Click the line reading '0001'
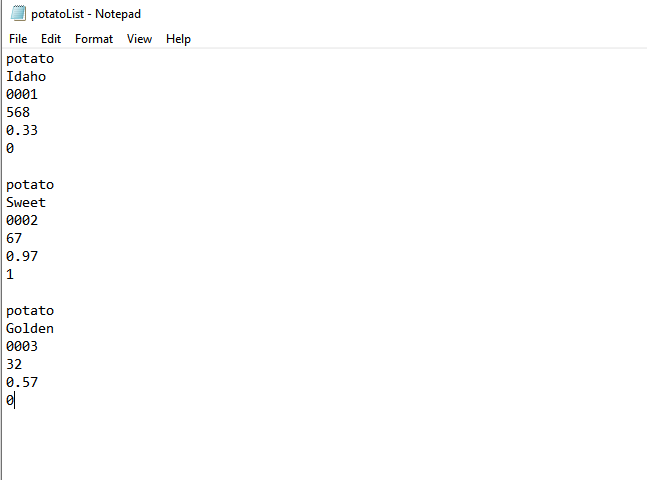Image resolution: width=647 pixels, height=480 pixels. tap(22, 95)
